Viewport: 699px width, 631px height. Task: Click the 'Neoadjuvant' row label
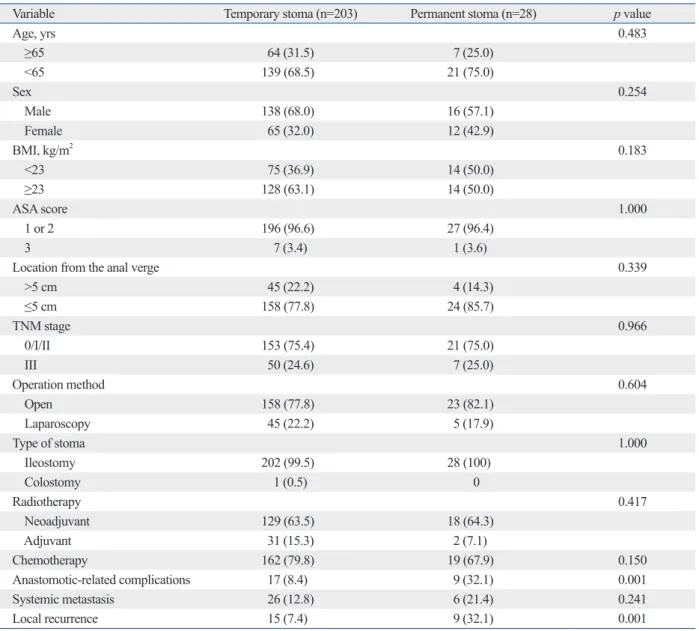pos(57,521)
